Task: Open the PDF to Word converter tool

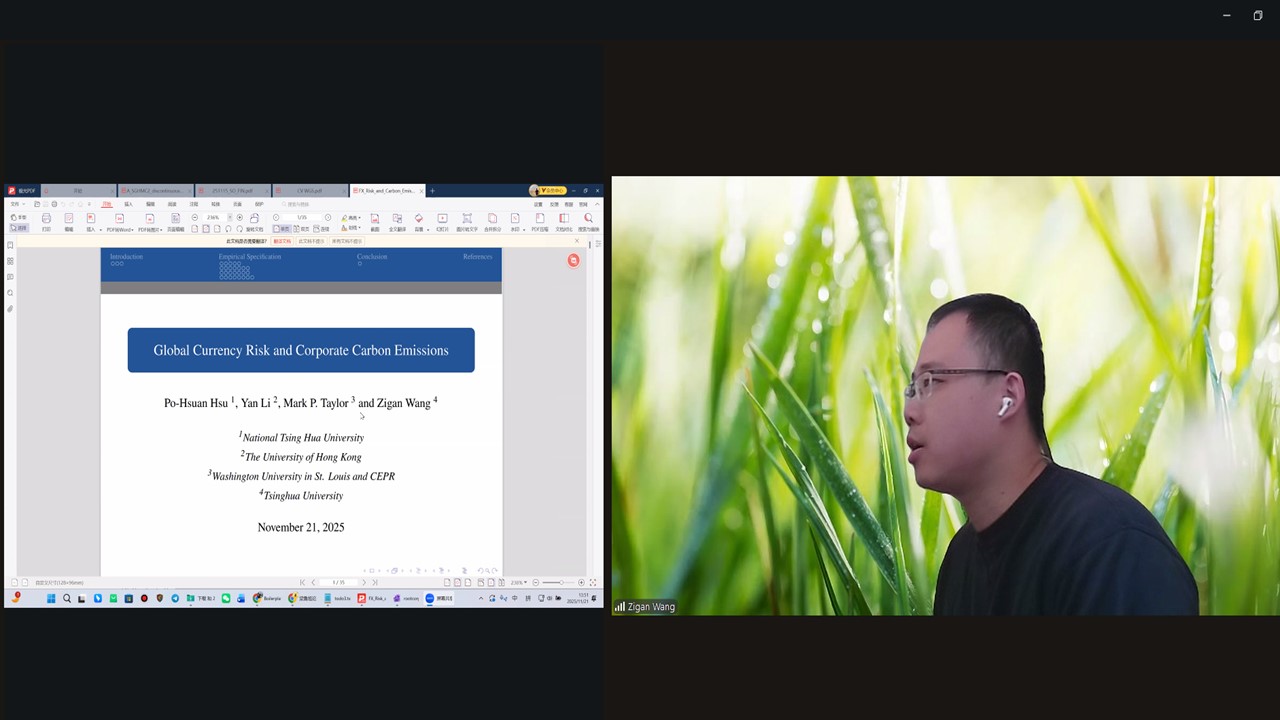Action: pyautogui.click(x=119, y=219)
